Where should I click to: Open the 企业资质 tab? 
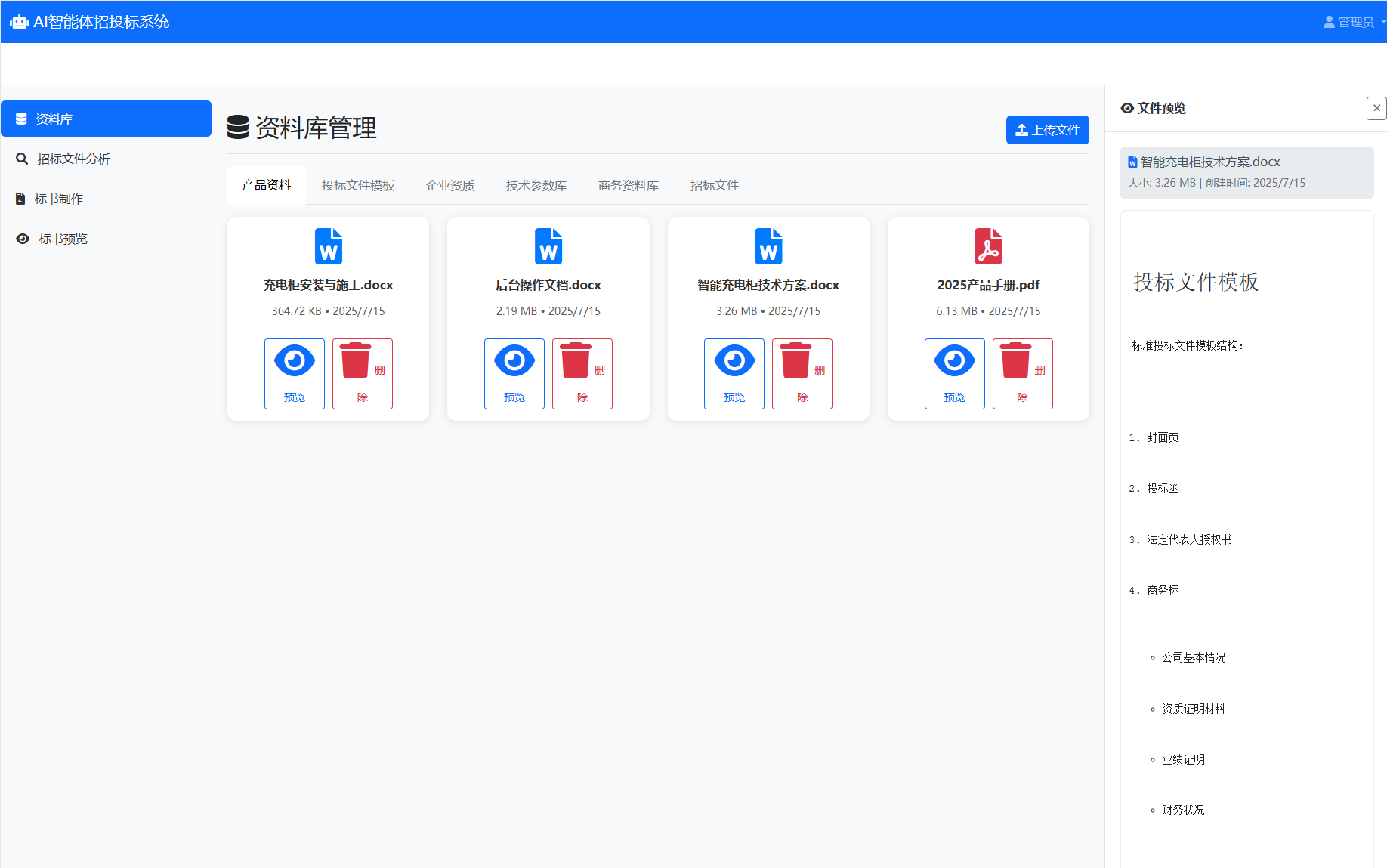450,186
